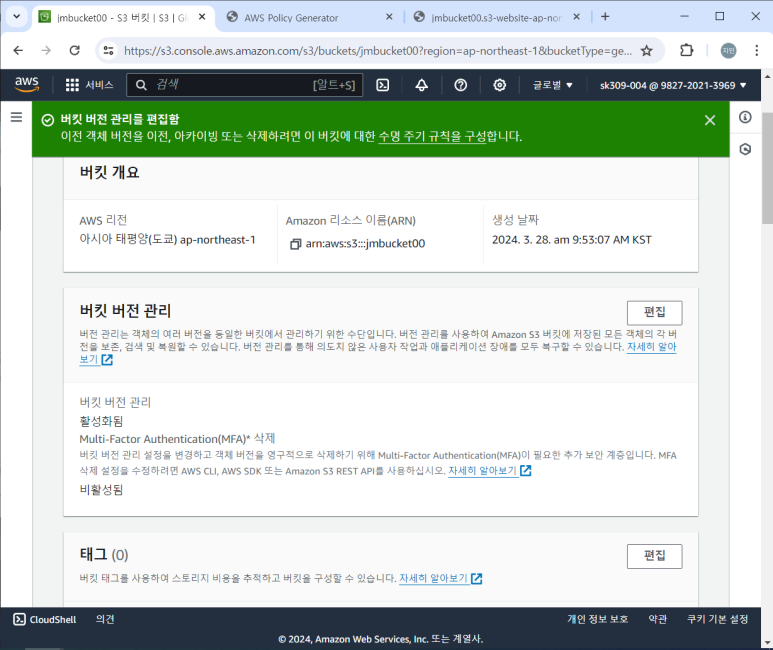Click the vertical page scrollbar thumb

(767, 168)
